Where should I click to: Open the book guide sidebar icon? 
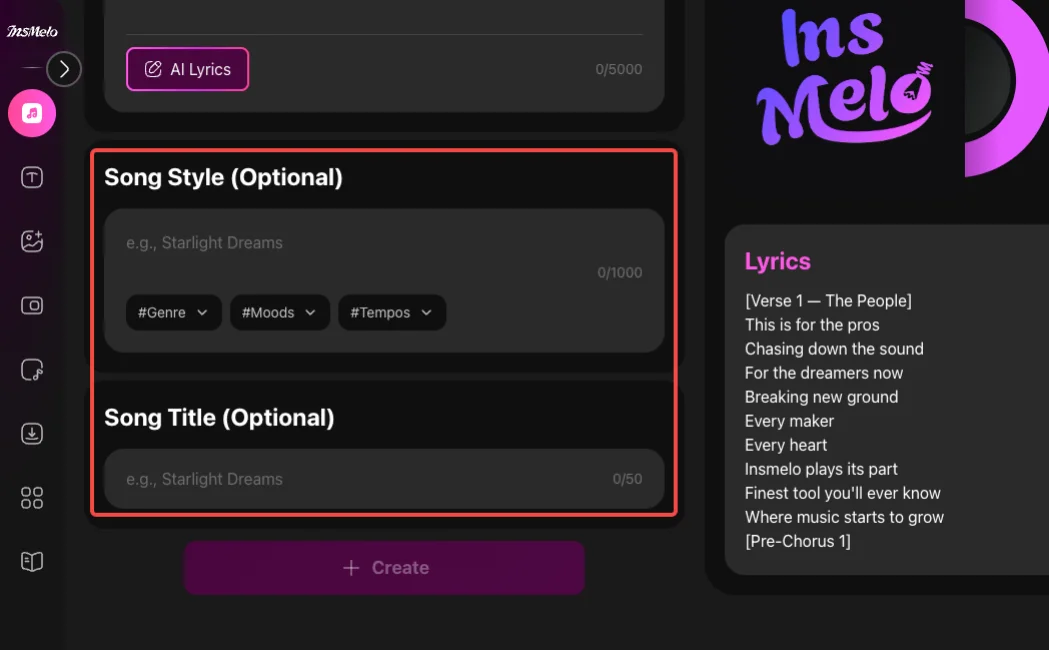pos(32,562)
